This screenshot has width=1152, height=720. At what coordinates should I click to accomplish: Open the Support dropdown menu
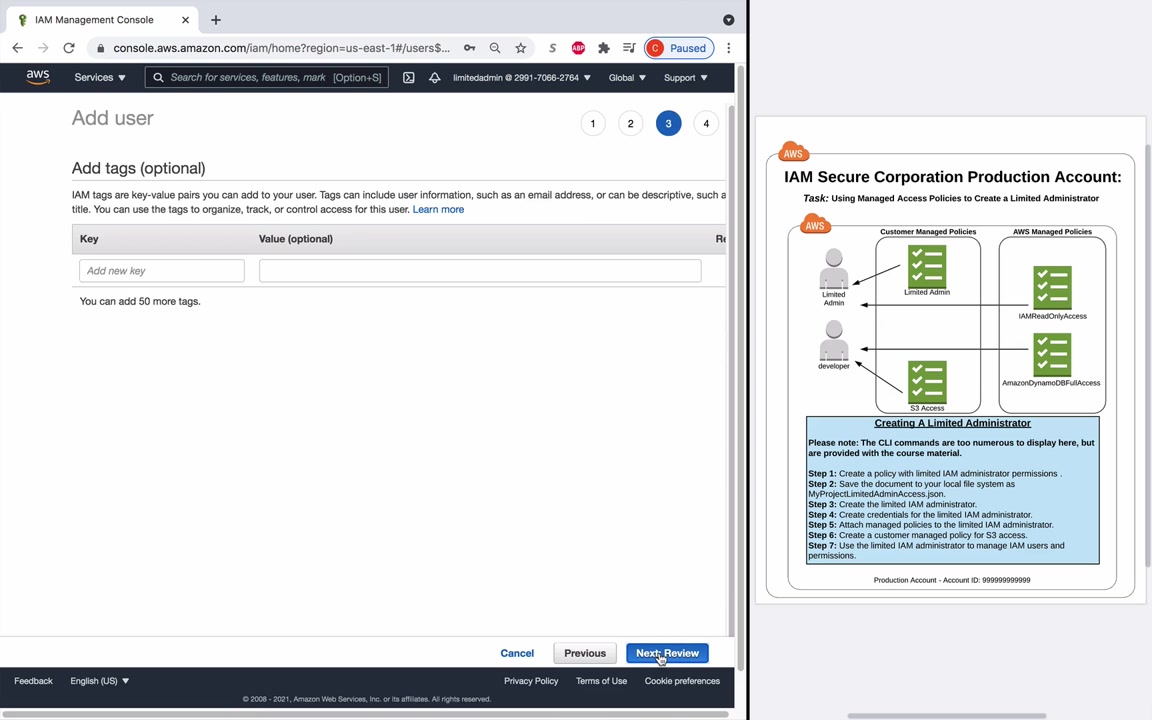685,77
